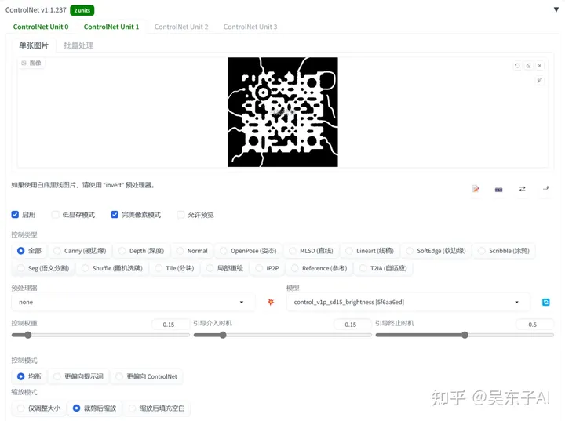Choose the 仅调整大小 resize mode

[x=39, y=408]
